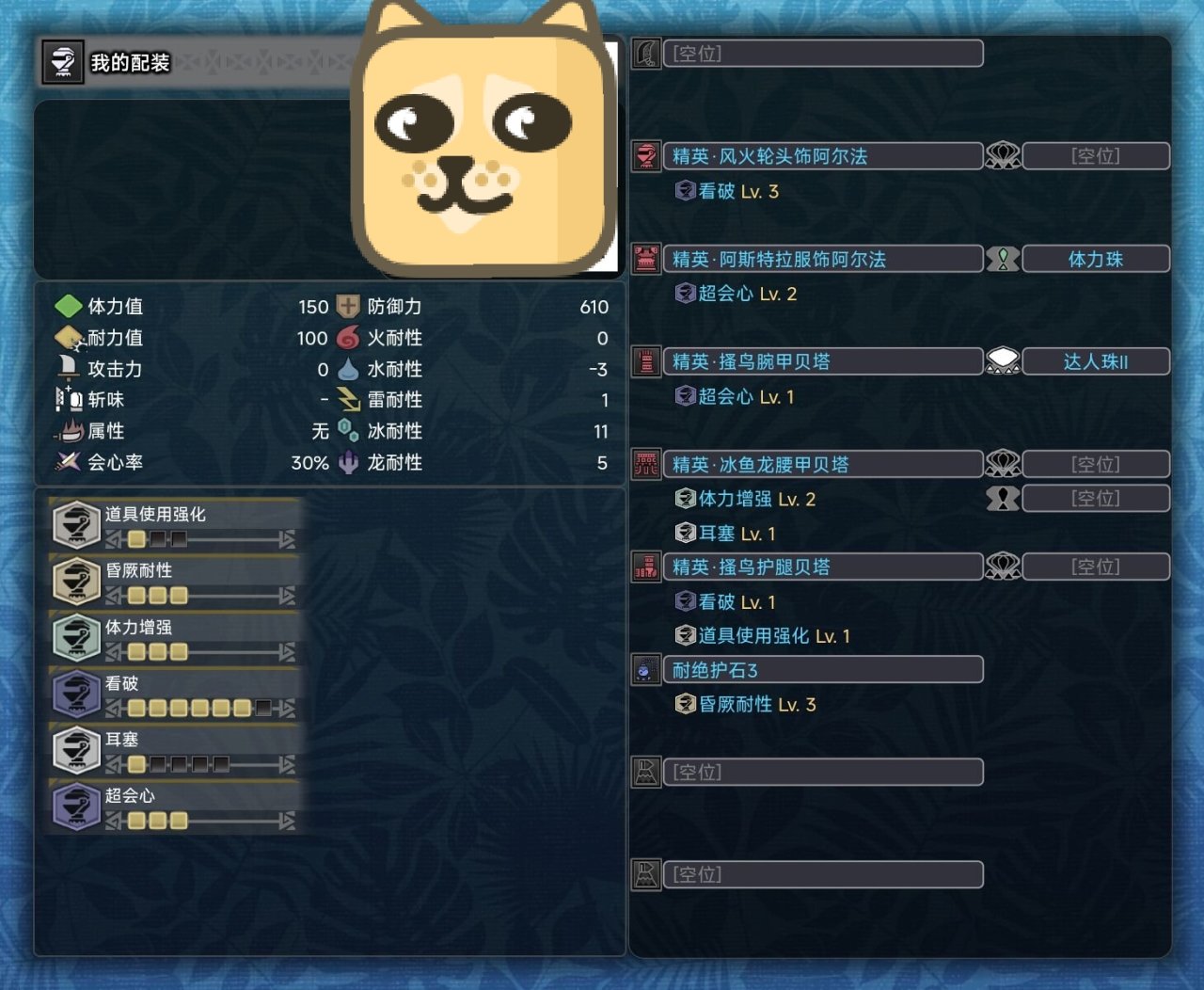The image size is (1204, 990).
Task: Select the 精英·阿斯特拉服饰阿尔法 chest armor entry
Action: pos(823,259)
